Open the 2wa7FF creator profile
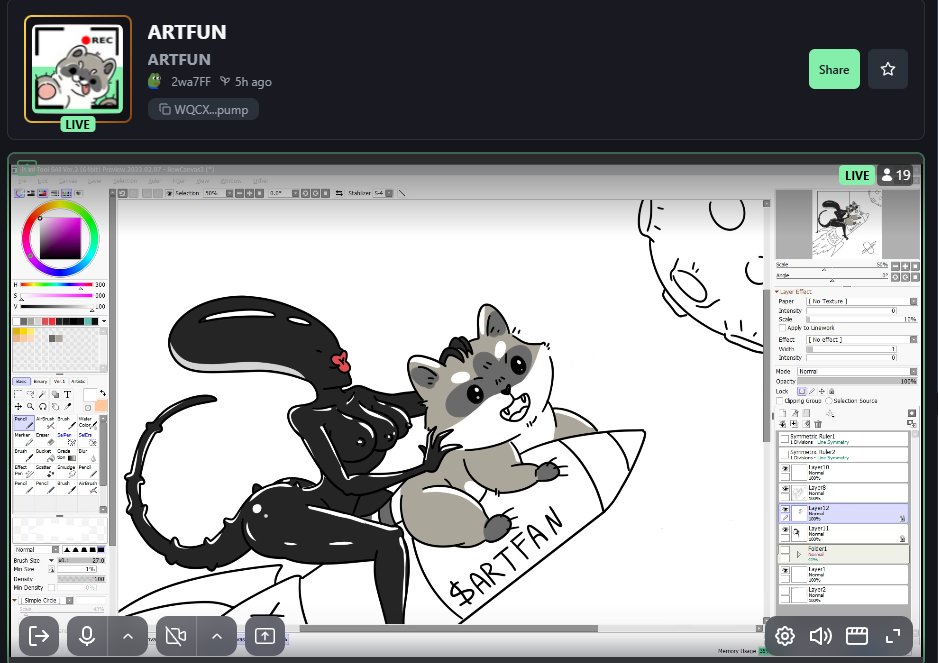Image resolution: width=938 pixels, height=663 pixels. pos(191,81)
